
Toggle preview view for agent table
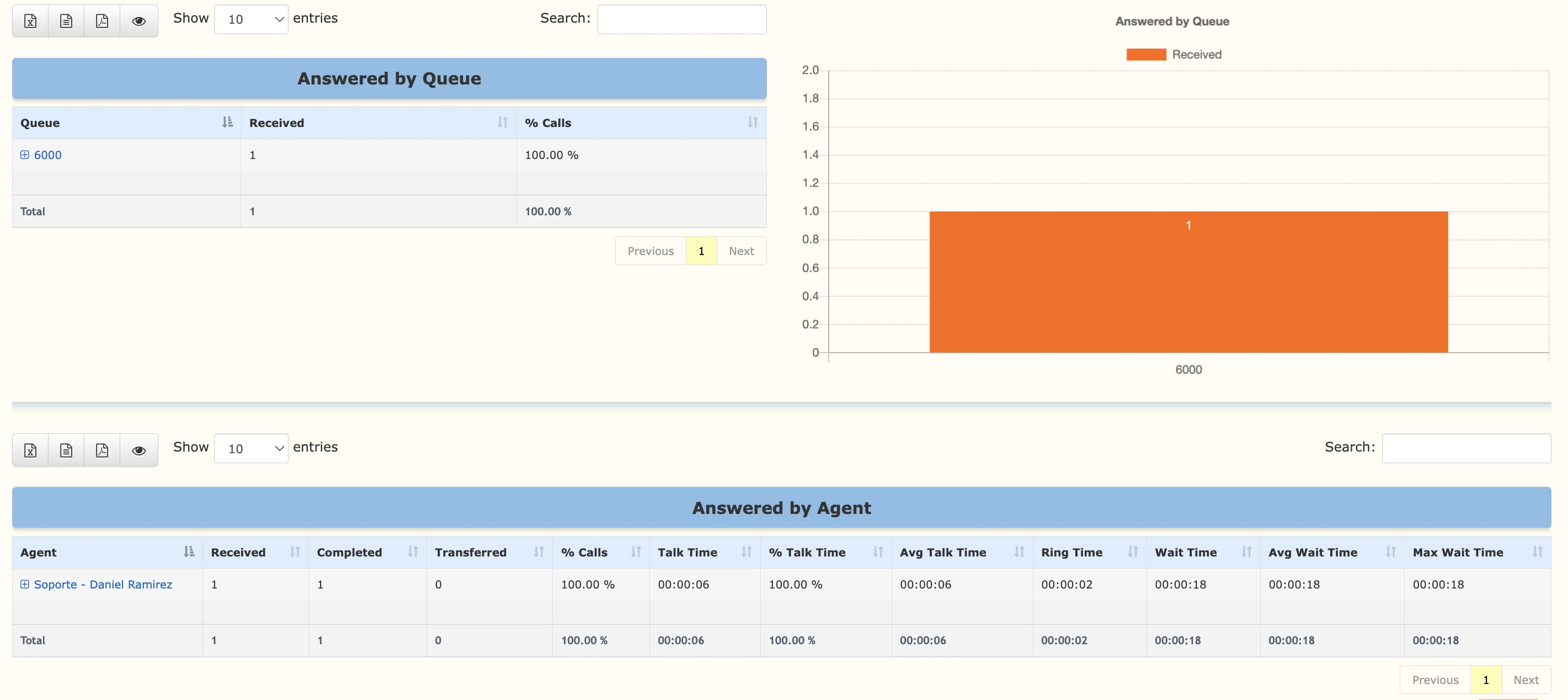pyautogui.click(x=139, y=450)
